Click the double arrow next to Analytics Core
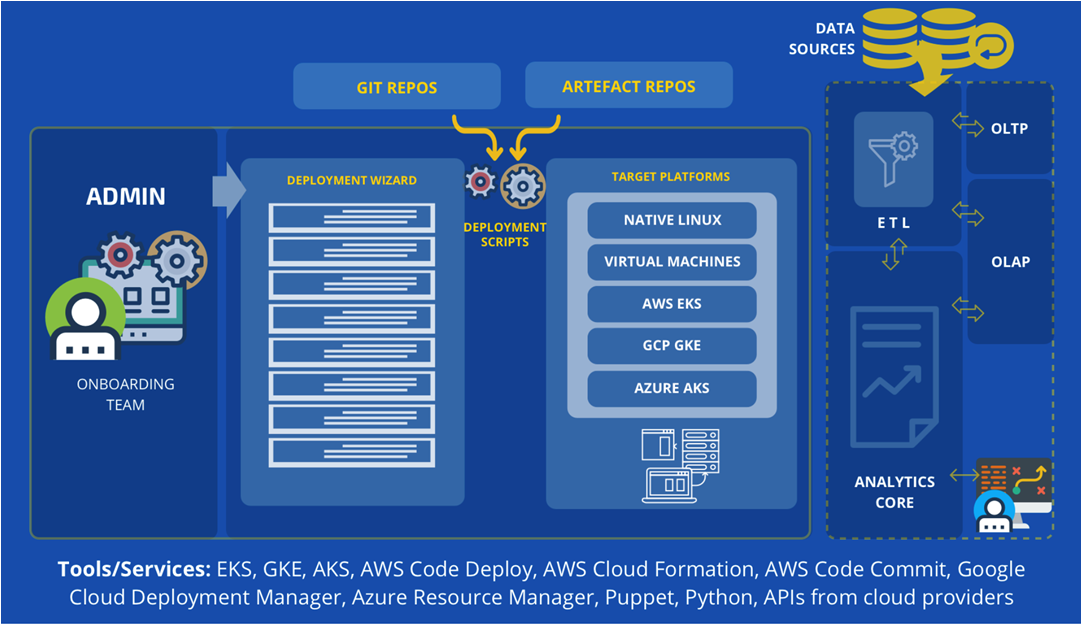Image resolution: width=1082 pixels, height=628 pixels. click(x=966, y=477)
